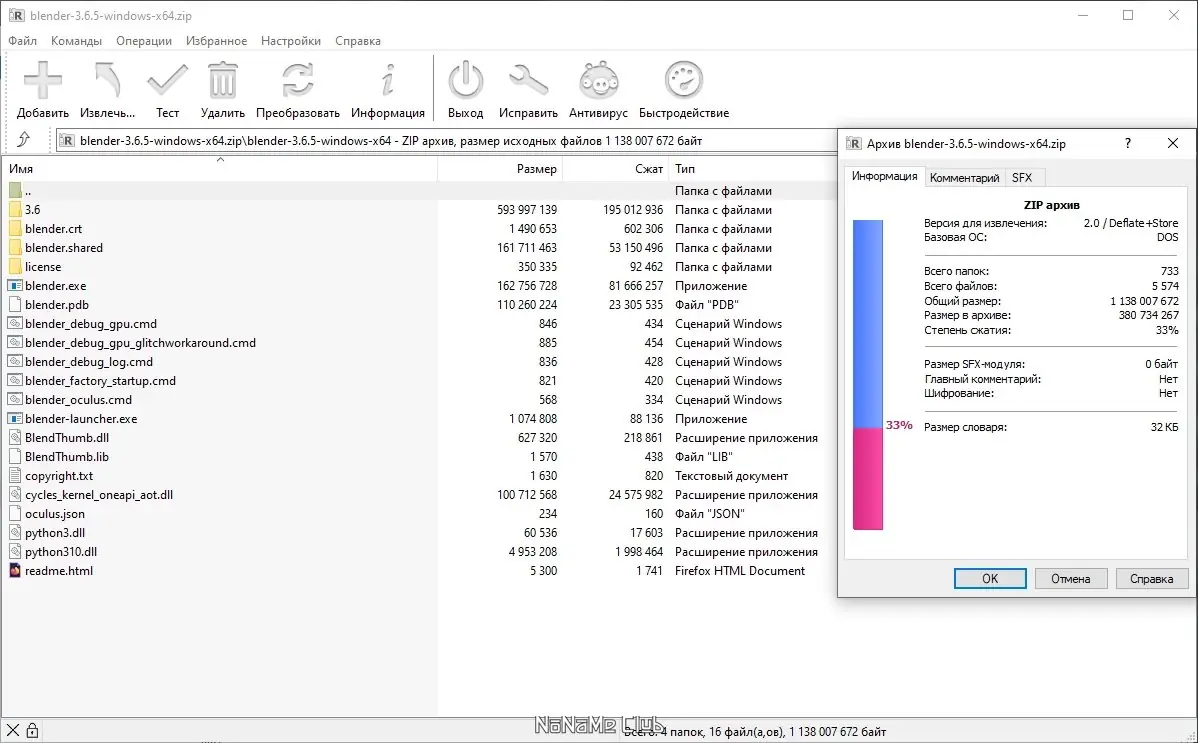Viewport: 1198px width, 743px height.
Task: Click packed size value 195 012 936
Action: click(x=633, y=209)
